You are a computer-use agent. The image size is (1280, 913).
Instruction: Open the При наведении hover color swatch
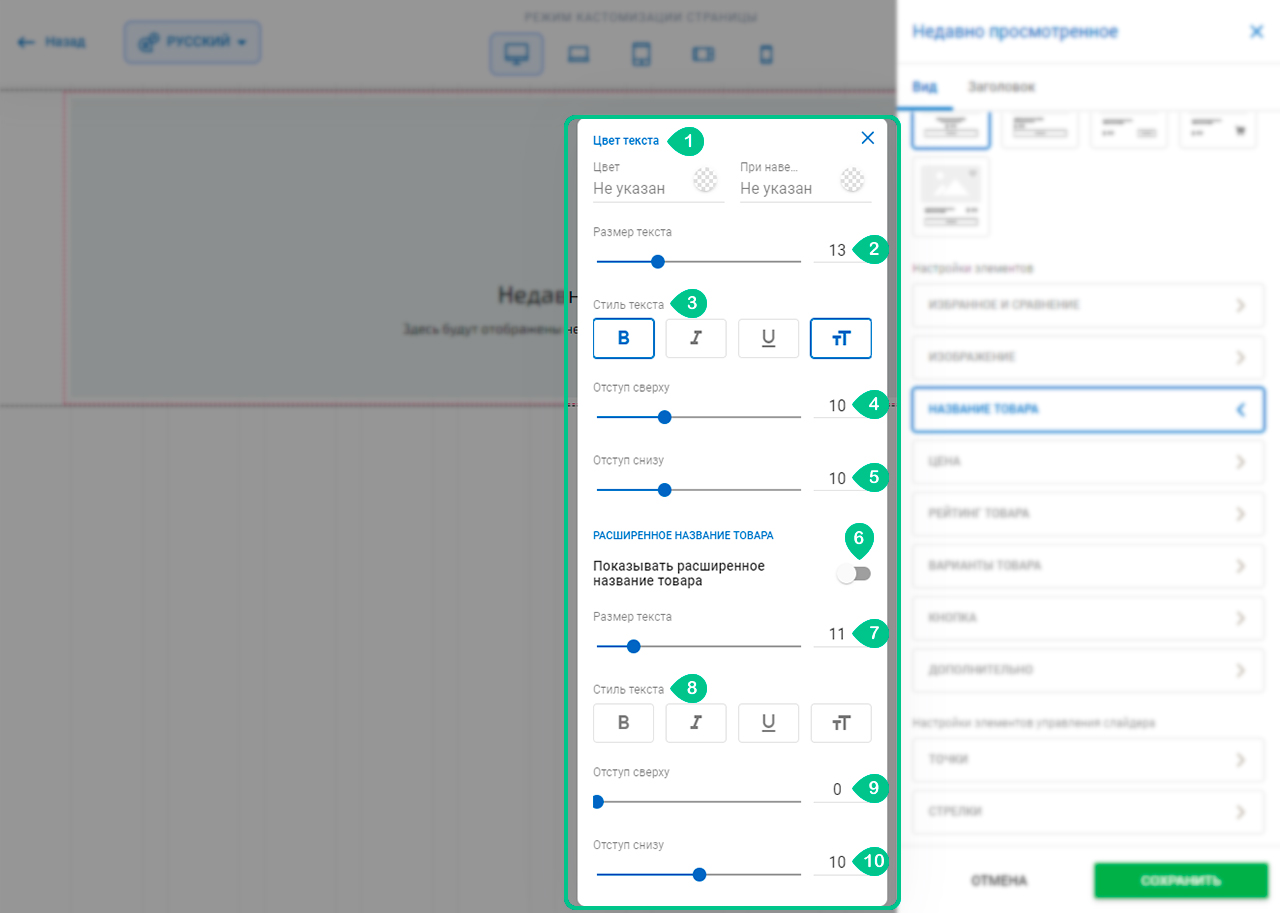click(852, 179)
